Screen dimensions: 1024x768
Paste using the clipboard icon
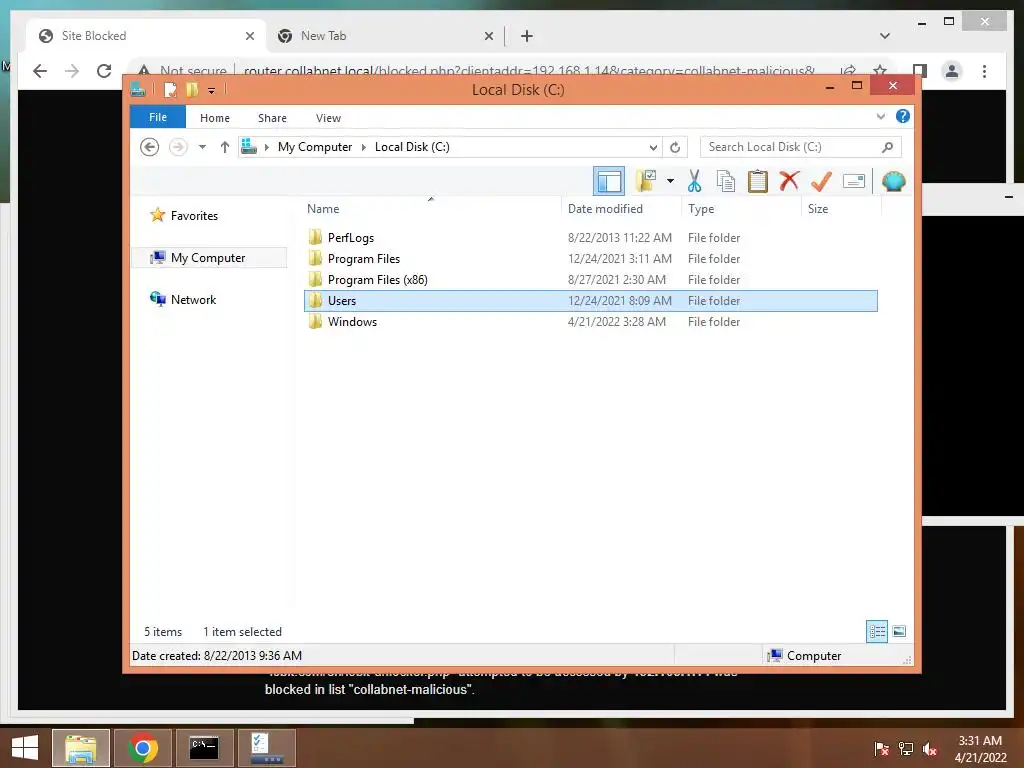tap(758, 181)
